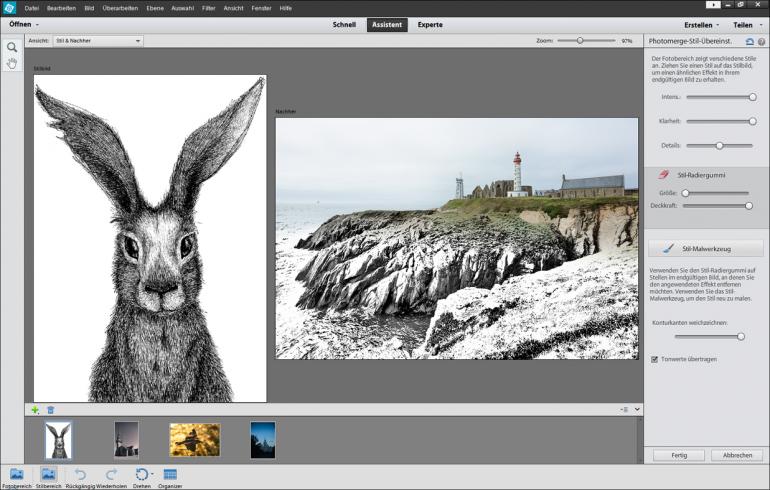This screenshot has width=770, height=490.
Task: Click the Stilbild rabbit image
Action: pos(150,239)
